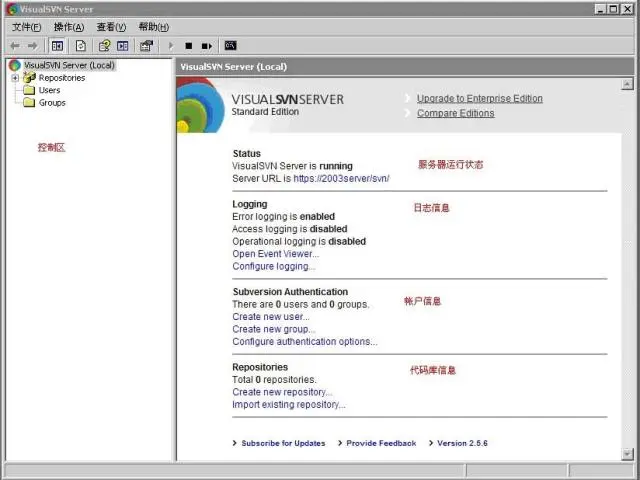Open the server URL https://2003server/svn/

click(x=341, y=178)
